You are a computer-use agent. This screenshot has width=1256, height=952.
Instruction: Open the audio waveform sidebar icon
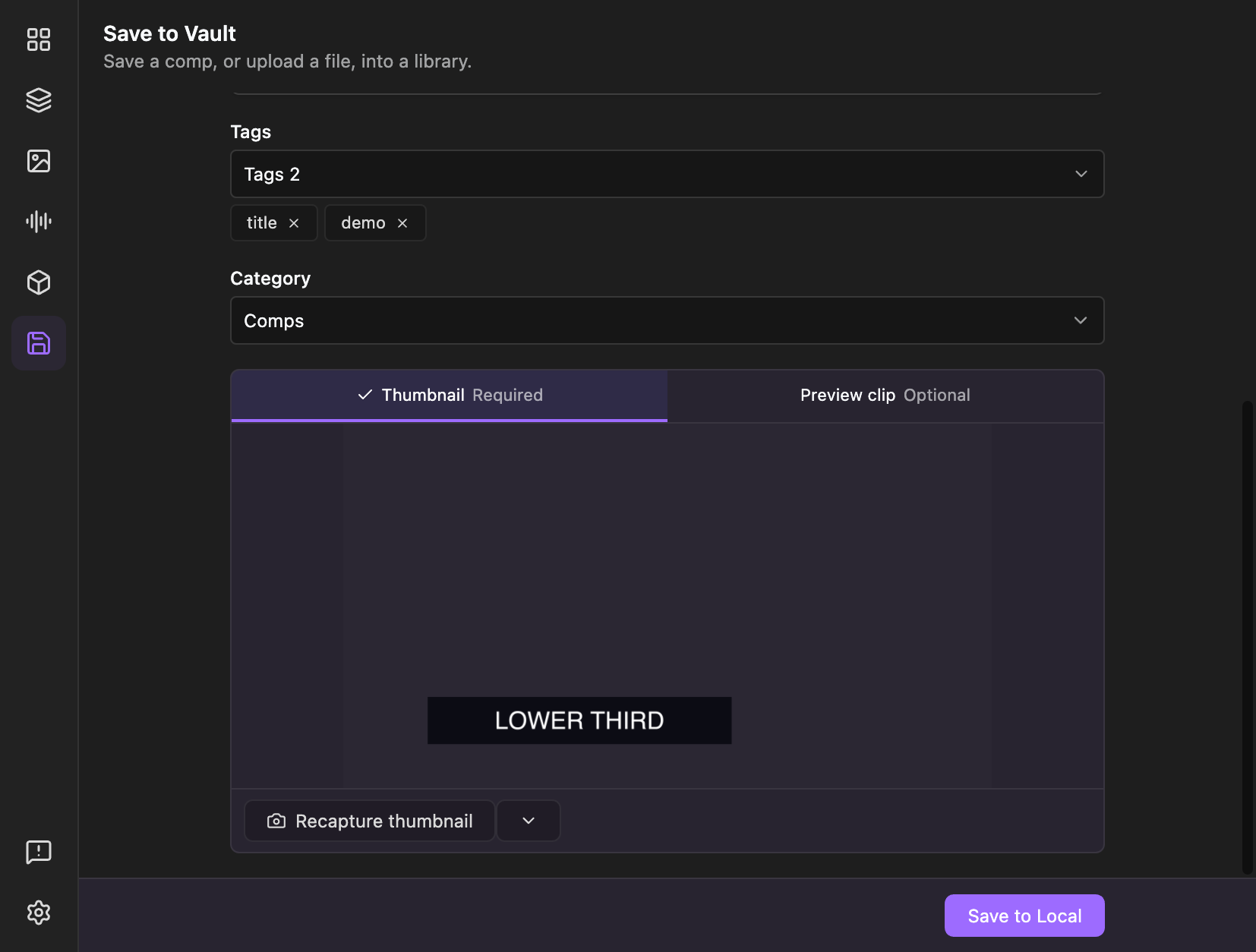39,222
